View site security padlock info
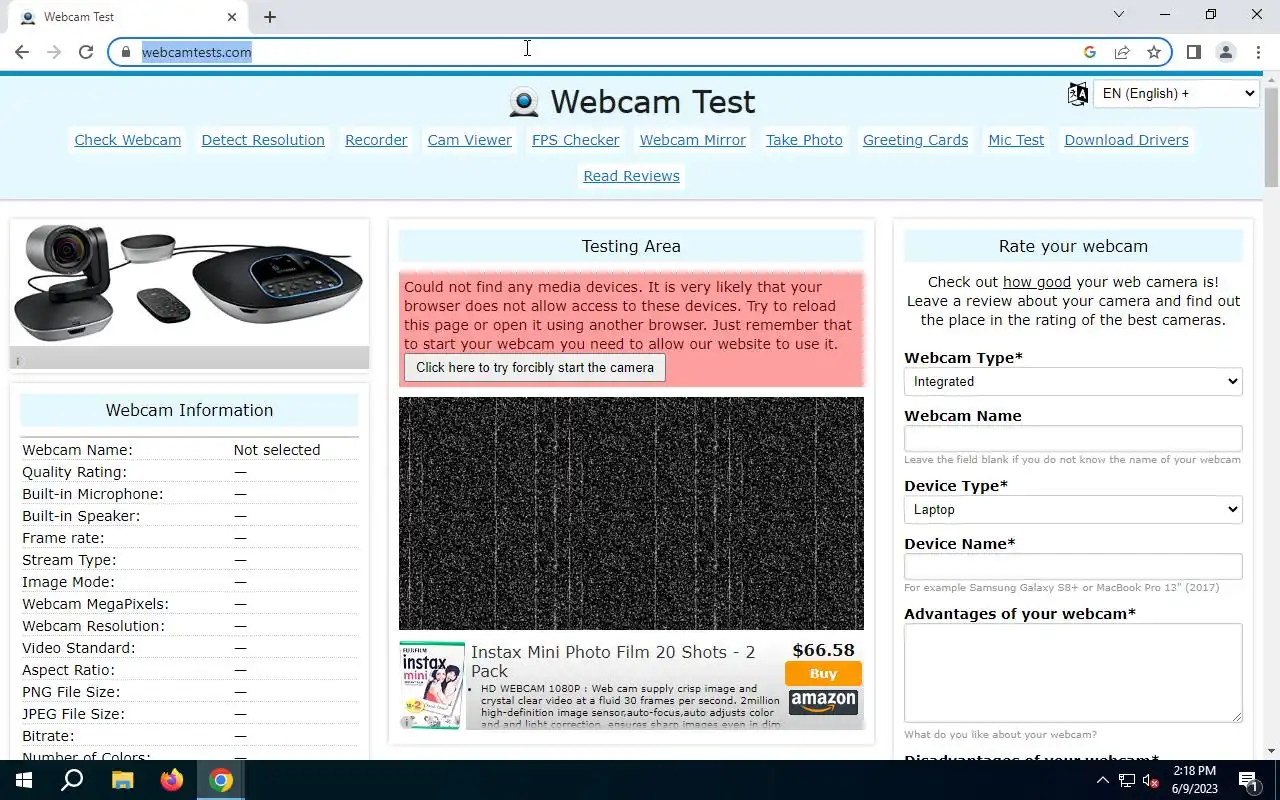The image size is (1280, 800). pos(126,52)
